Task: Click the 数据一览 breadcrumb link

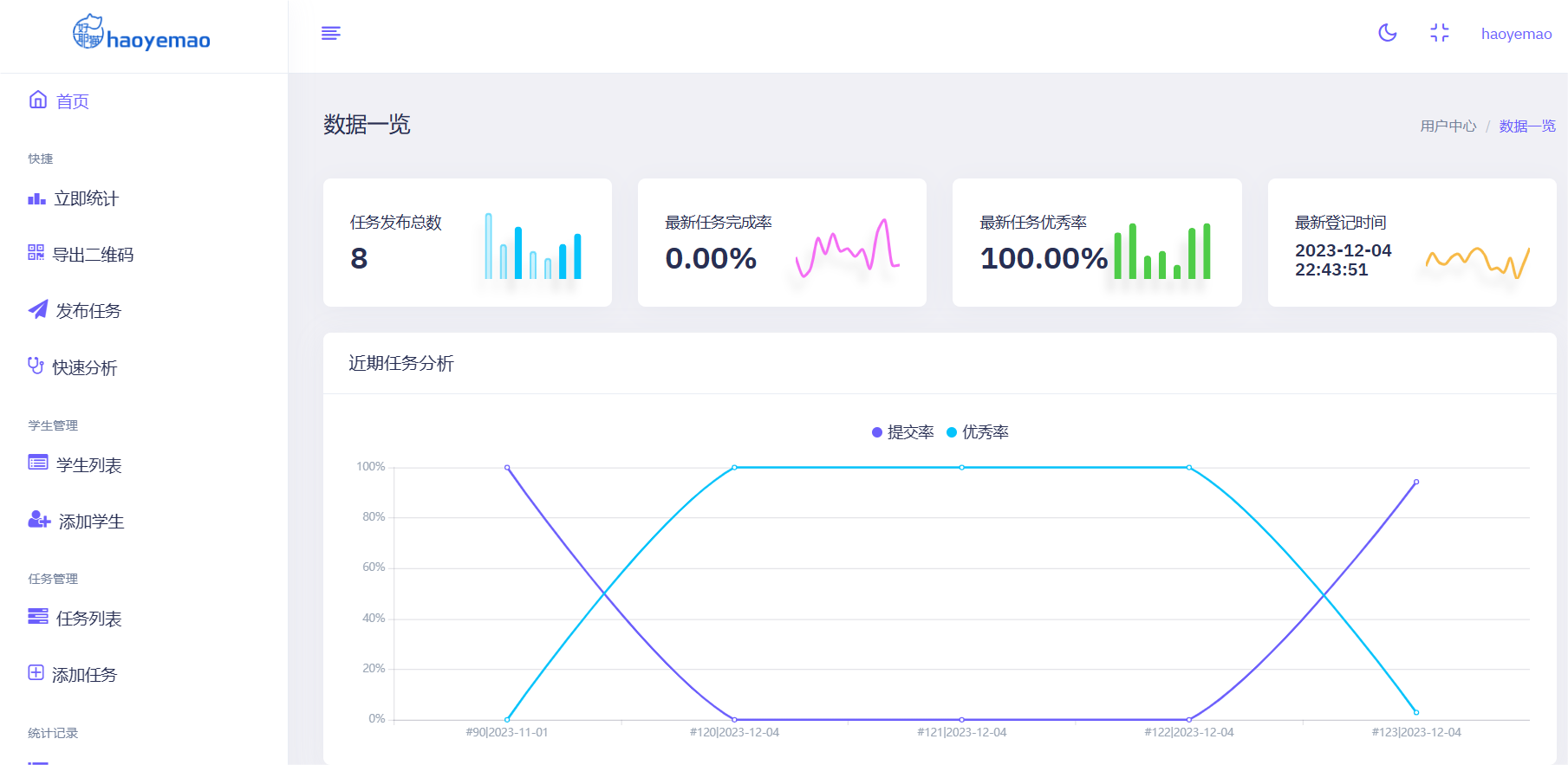Action: tap(1526, 126)
